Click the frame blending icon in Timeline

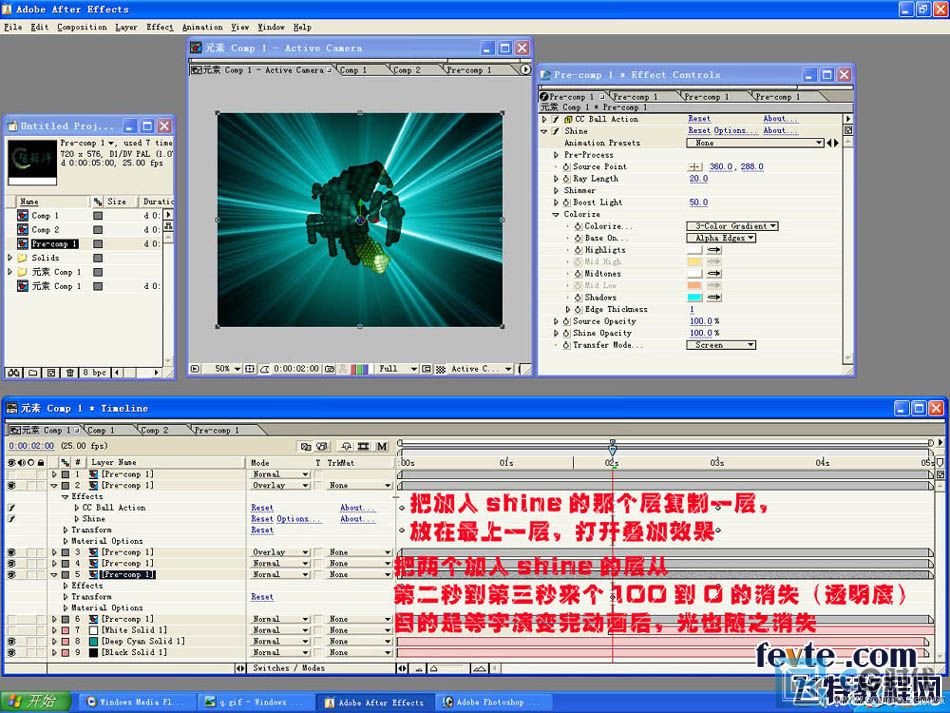[x=364, y=446]
